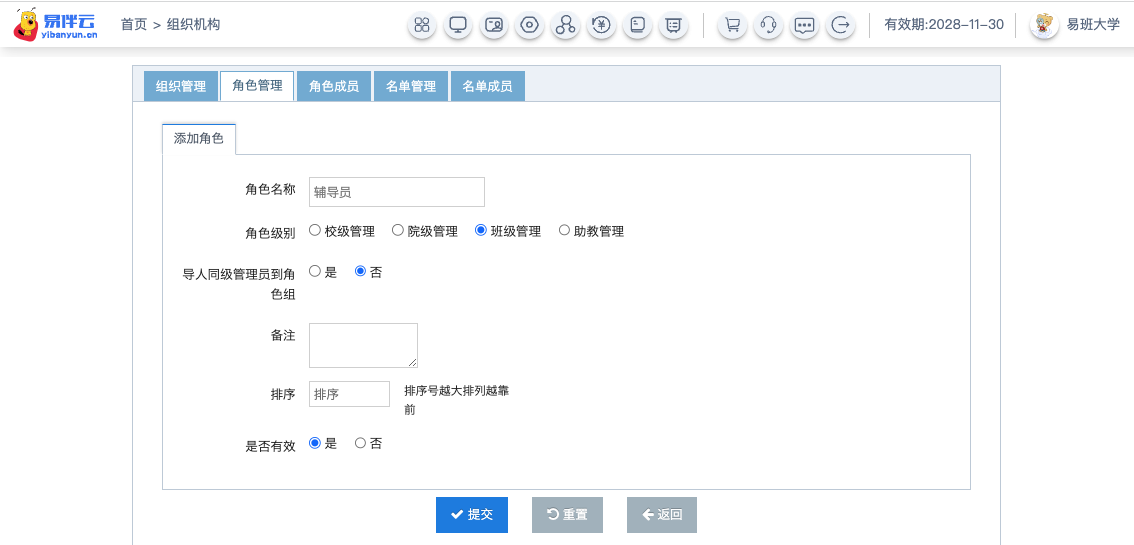
Task: Focus the 排序 number input
Action: click(x=349, y=394)
